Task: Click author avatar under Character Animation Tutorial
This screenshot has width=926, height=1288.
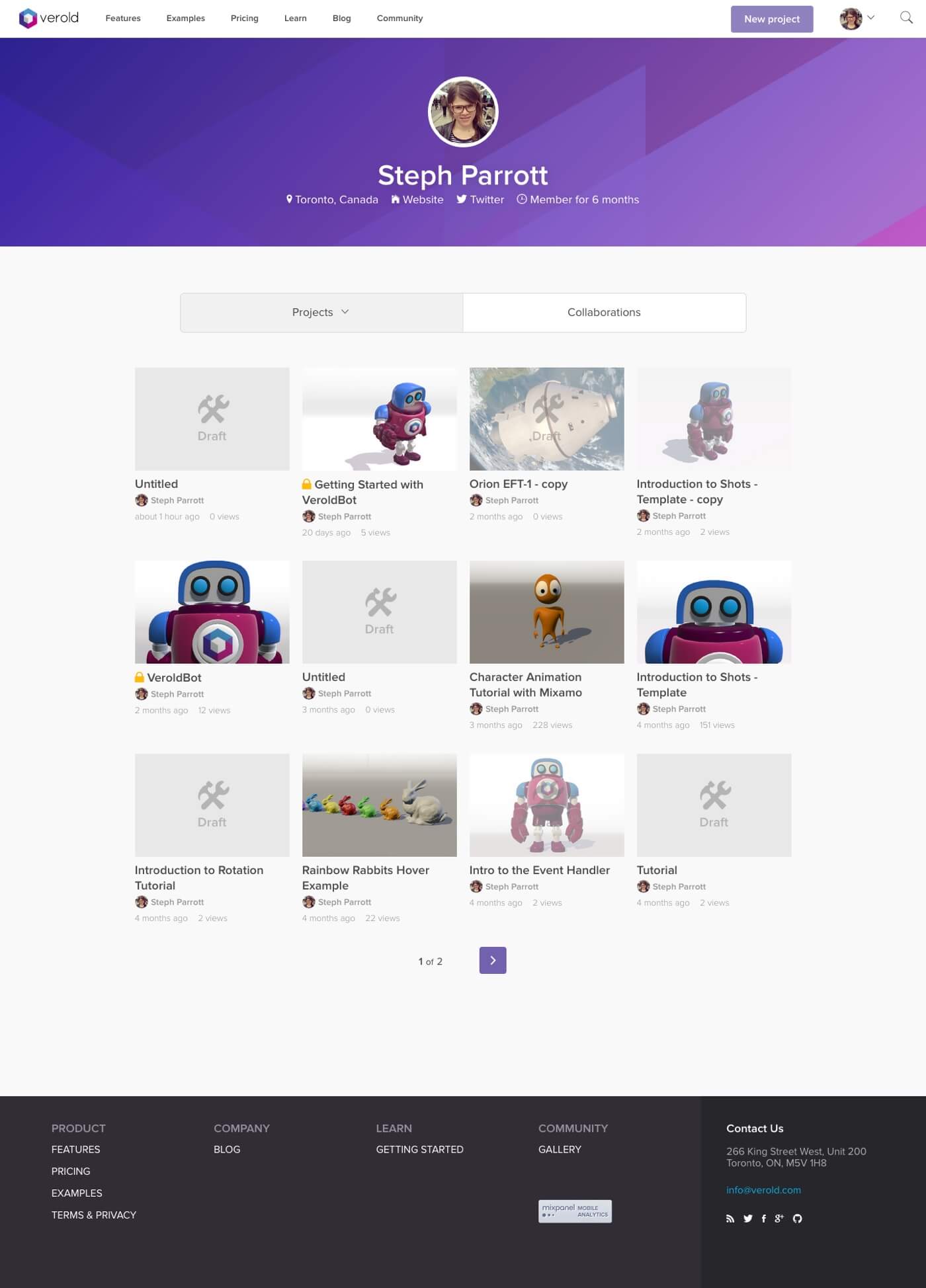Action: click(x=476, y=709)
